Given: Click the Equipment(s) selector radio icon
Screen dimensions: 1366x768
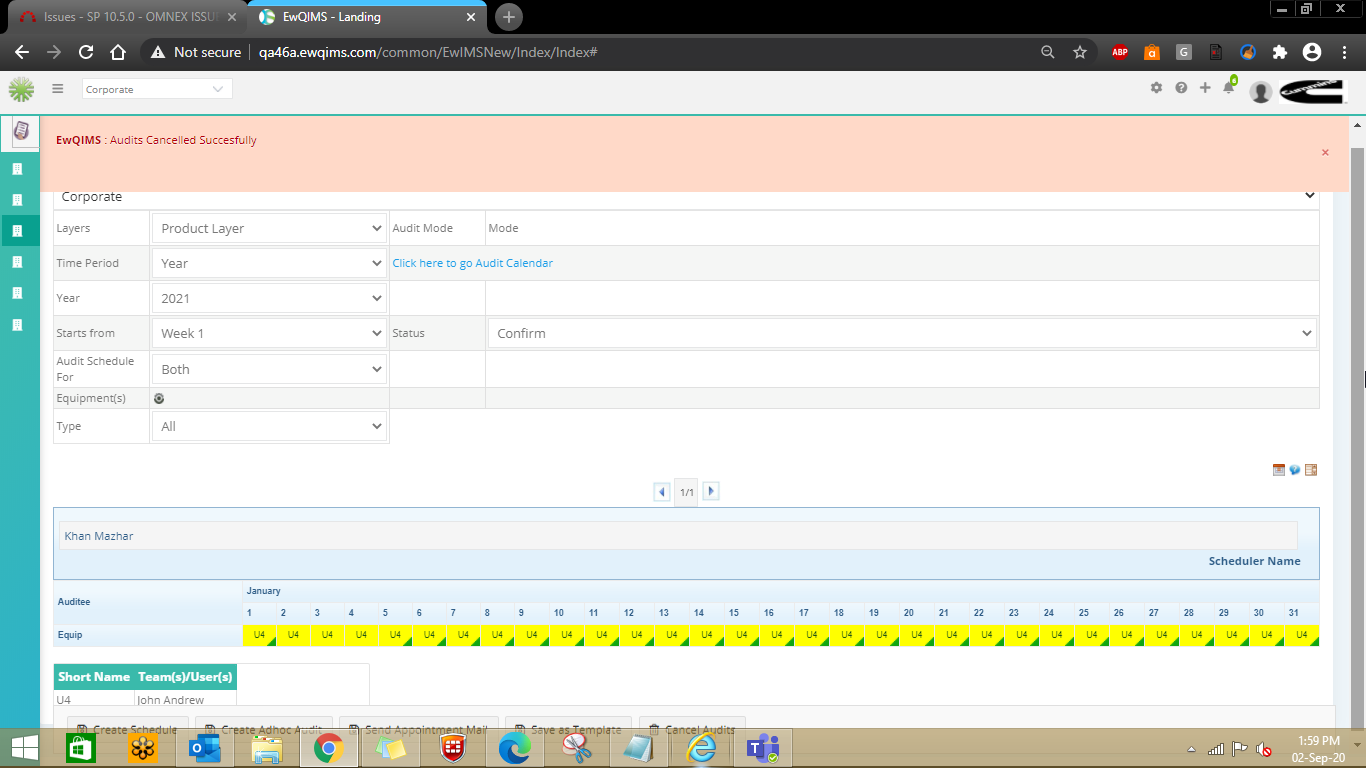Looking at the screenshot, I should [159, 398].
